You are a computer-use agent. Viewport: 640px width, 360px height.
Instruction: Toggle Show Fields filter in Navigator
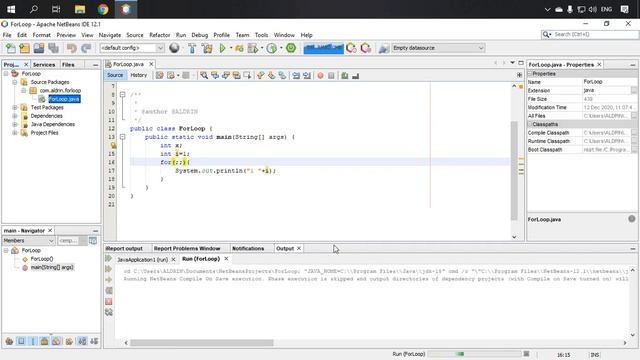click(x=21, y=341)
